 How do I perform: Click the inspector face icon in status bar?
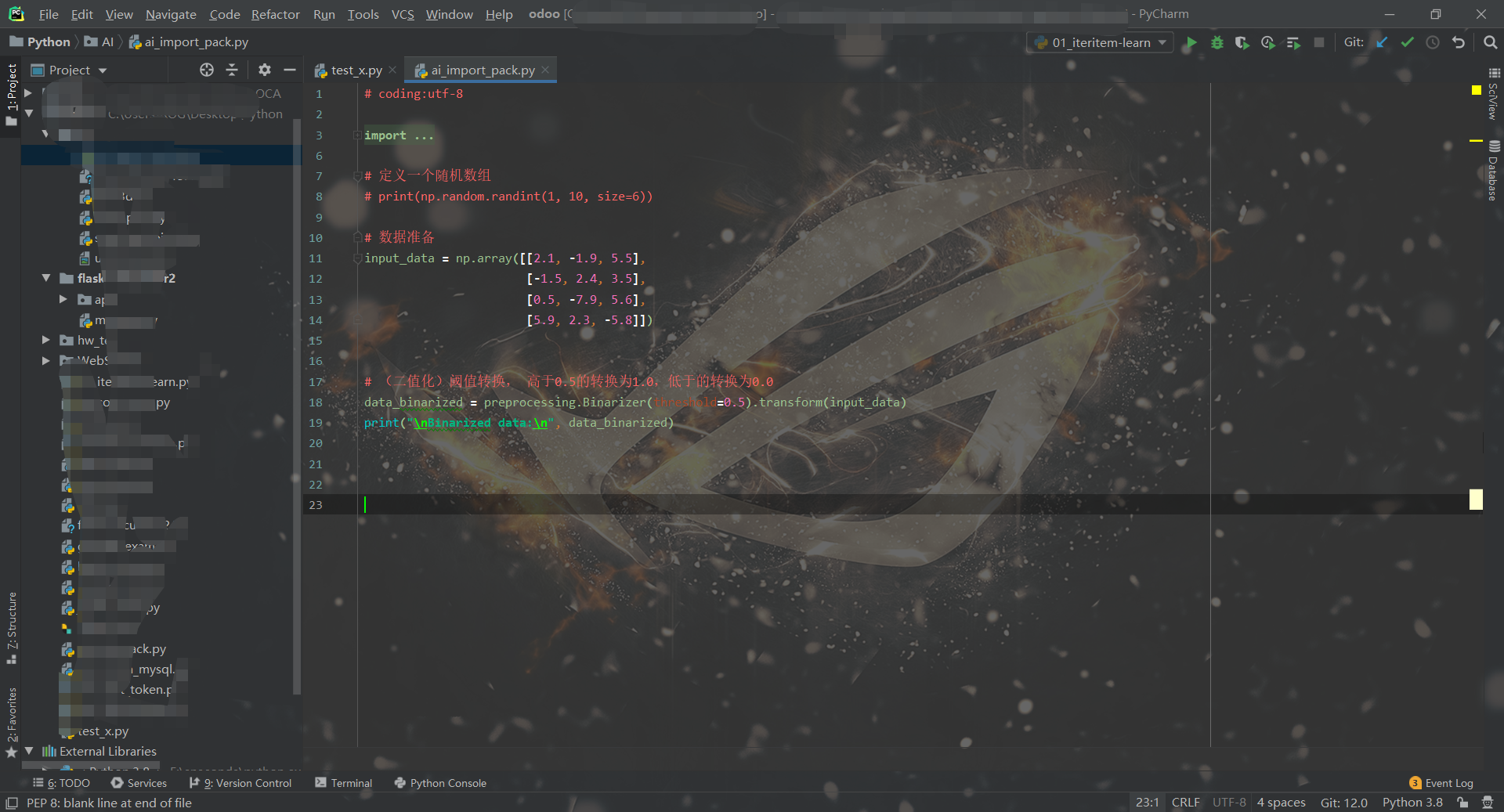click(x=1488, y=803)
